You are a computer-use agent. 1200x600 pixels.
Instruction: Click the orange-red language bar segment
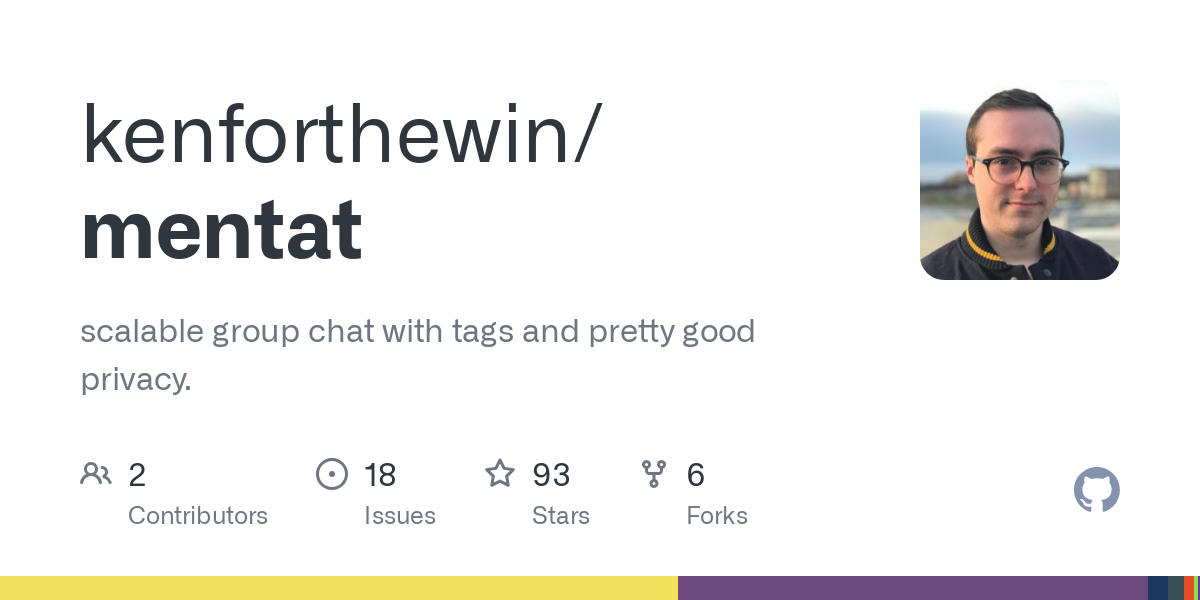click(x=1188, y=588)
